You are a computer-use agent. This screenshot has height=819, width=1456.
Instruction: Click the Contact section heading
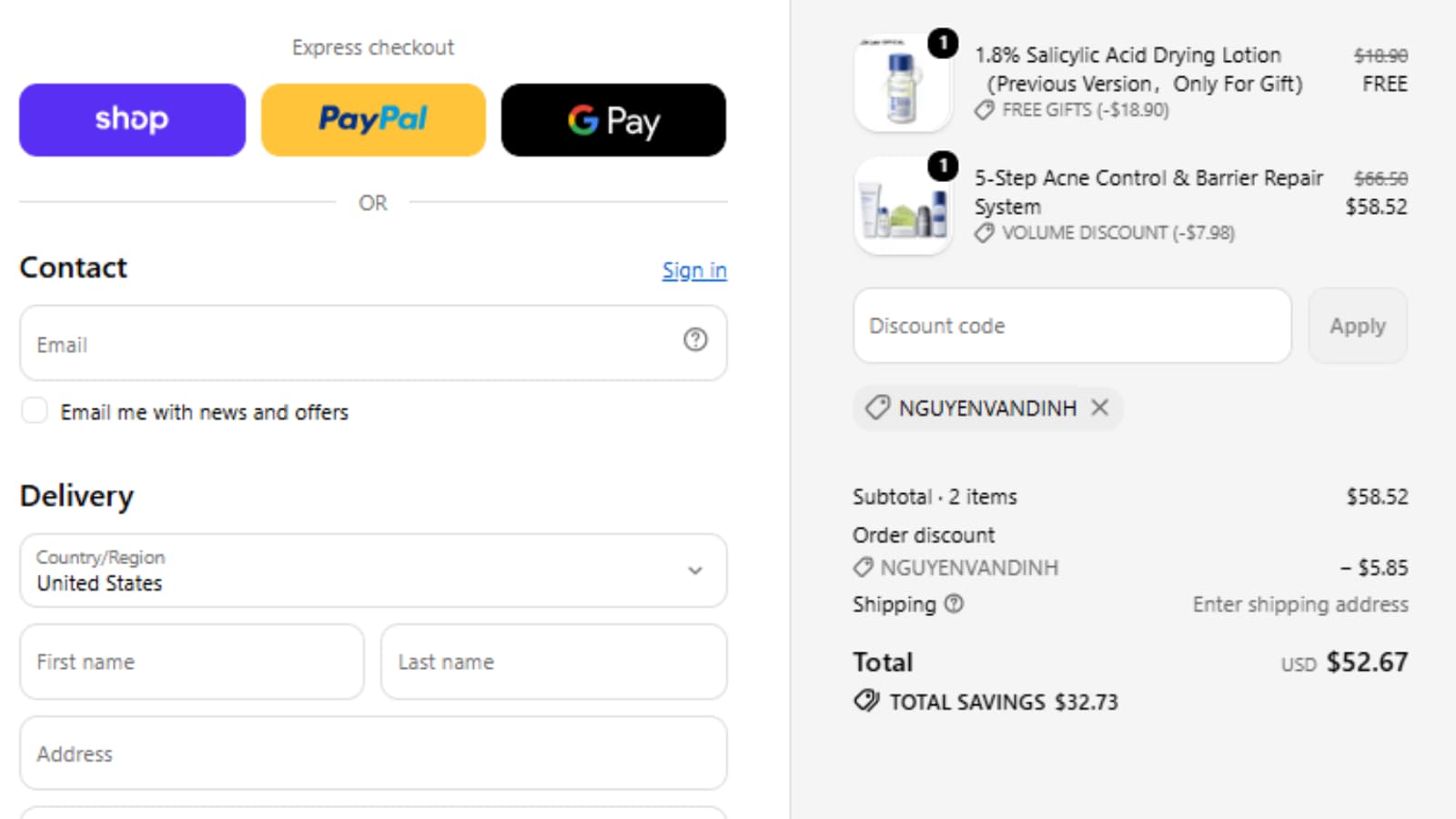coord(74,268)
